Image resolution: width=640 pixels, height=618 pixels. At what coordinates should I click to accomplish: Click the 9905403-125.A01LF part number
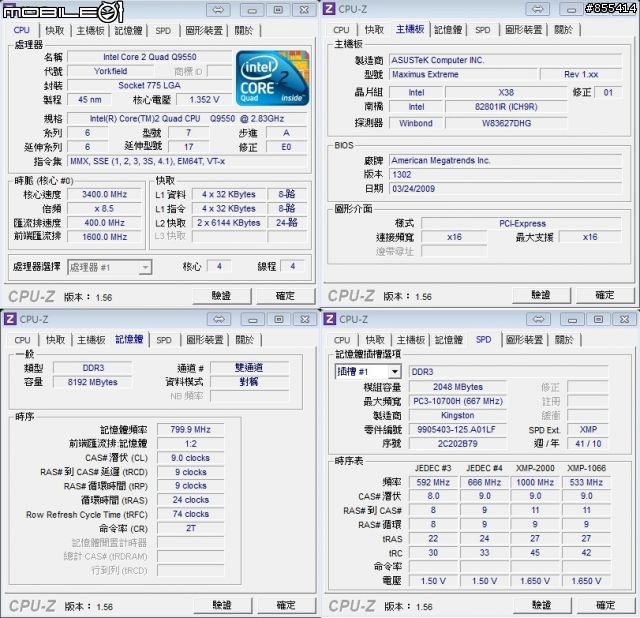point(458,429)
